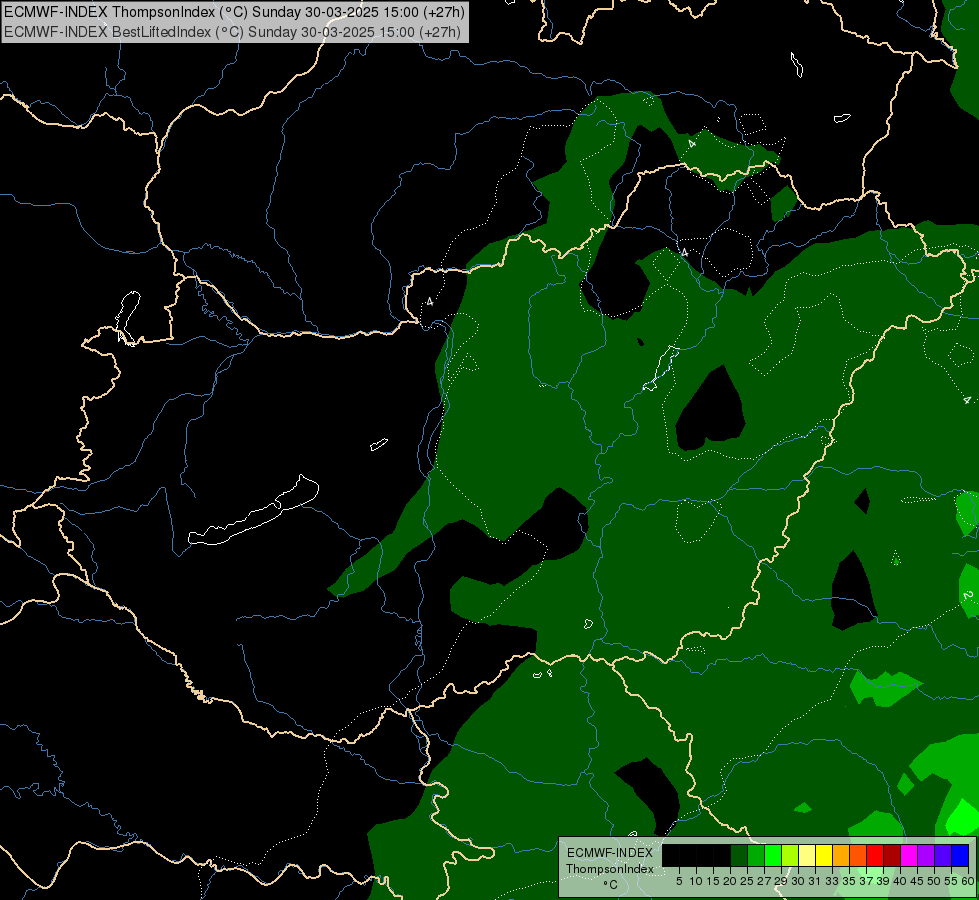Click the legend tick value '27'
Screen dimensions: 979x900
click(764, 881)
